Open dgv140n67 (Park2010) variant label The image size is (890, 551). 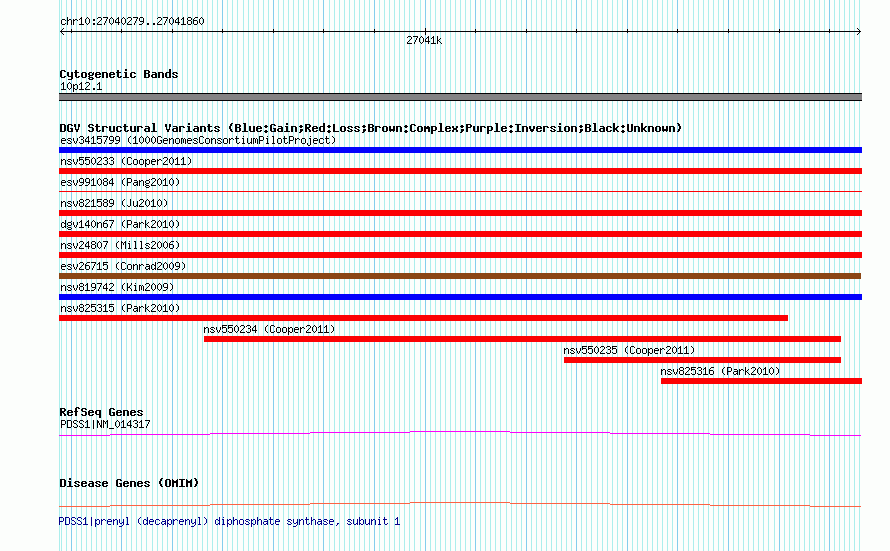point(120,224)
